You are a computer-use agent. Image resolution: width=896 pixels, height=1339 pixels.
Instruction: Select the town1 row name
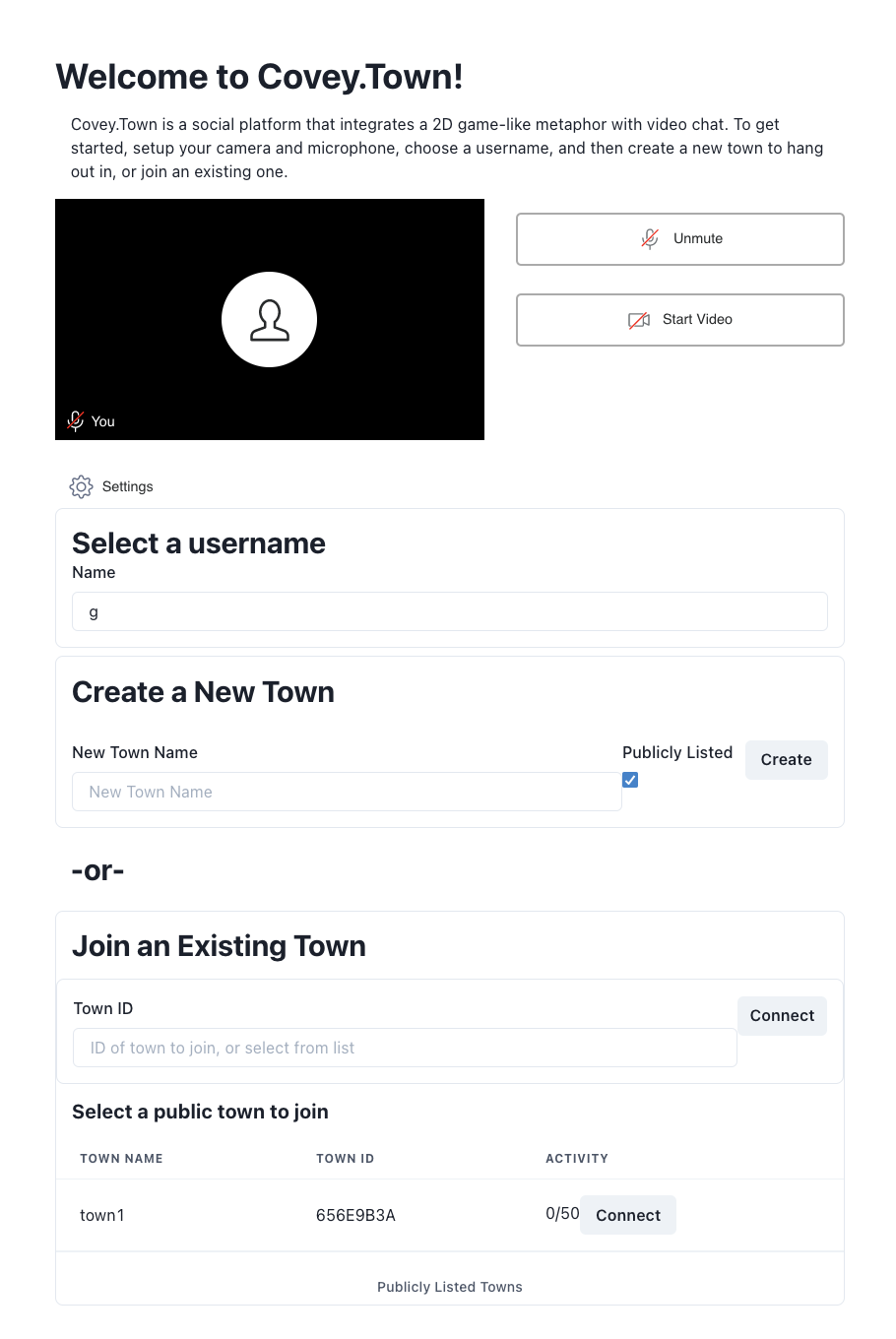pyautogui.click(x=102, y=1215)
